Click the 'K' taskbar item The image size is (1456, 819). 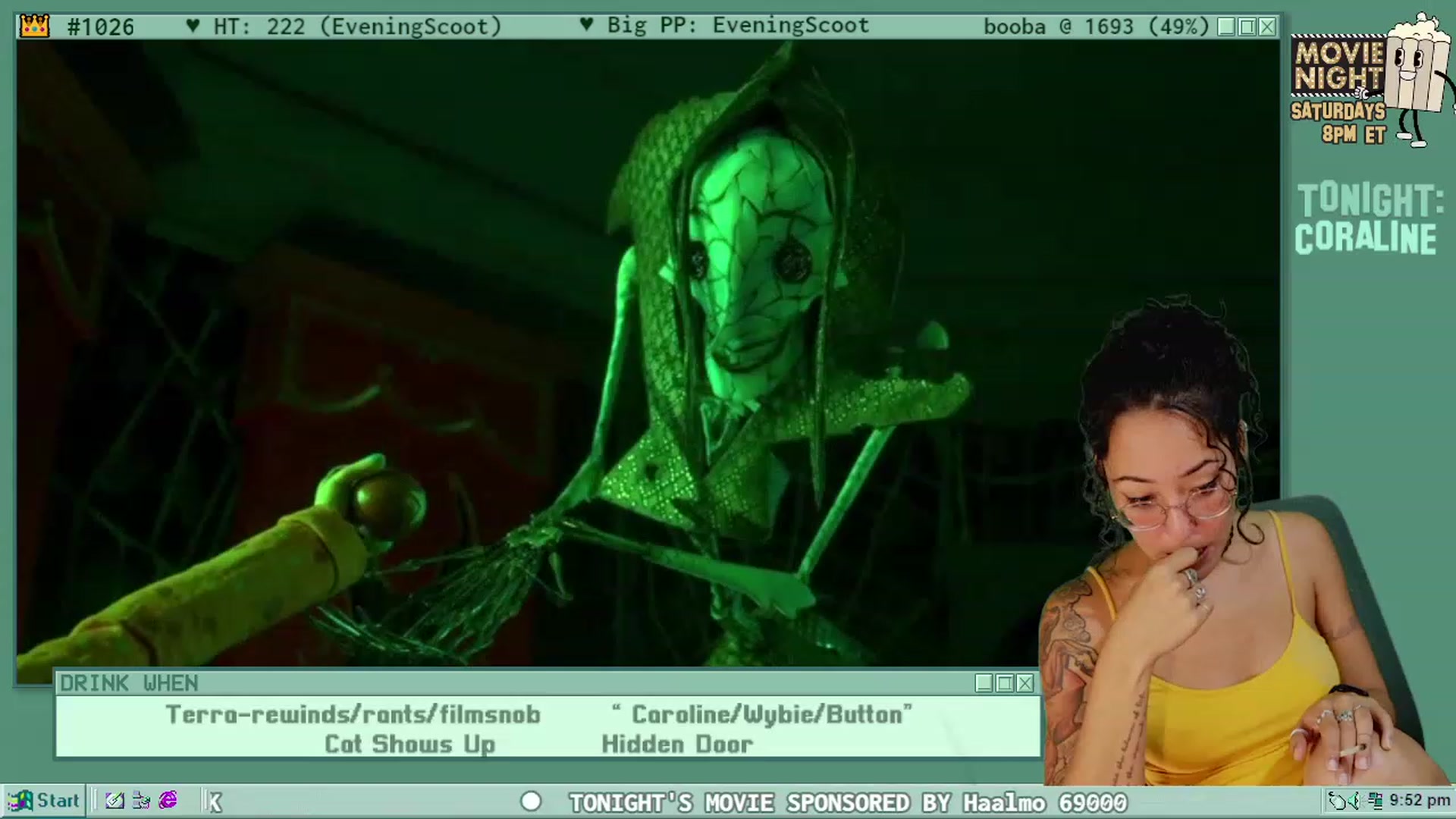(x=215, y=802)
